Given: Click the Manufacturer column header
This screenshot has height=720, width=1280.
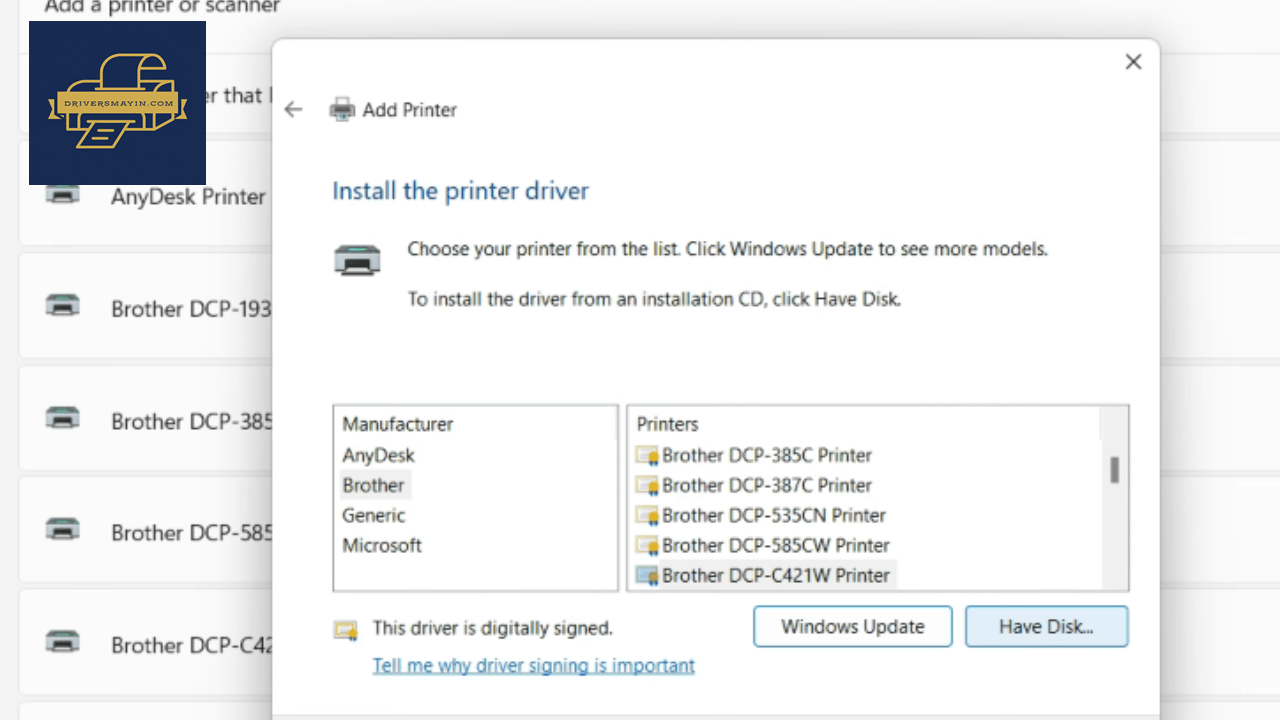Looking at the screenshot, I should click(x=398, y=424).
